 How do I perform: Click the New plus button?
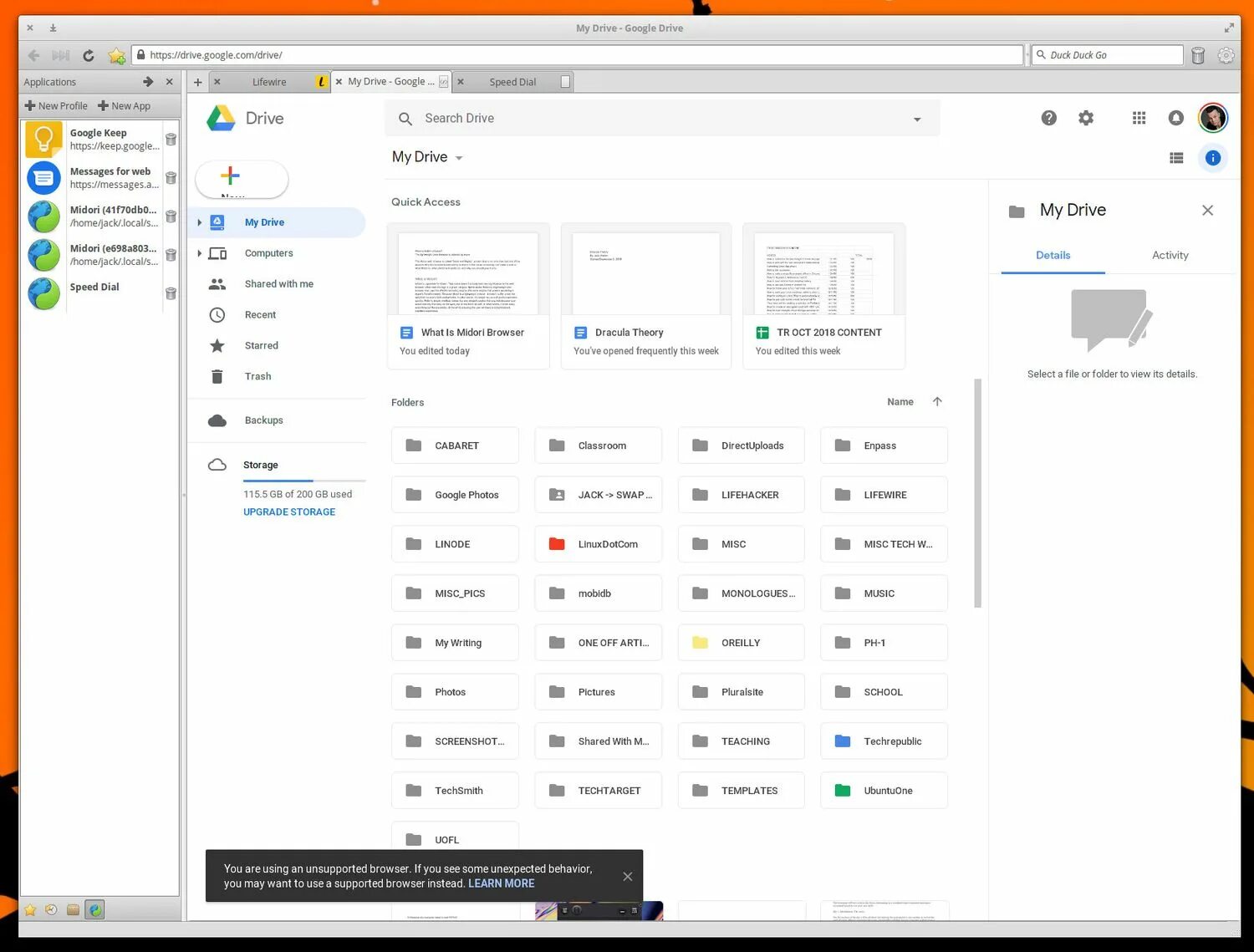pyautogui.click(x=242, y=178)
